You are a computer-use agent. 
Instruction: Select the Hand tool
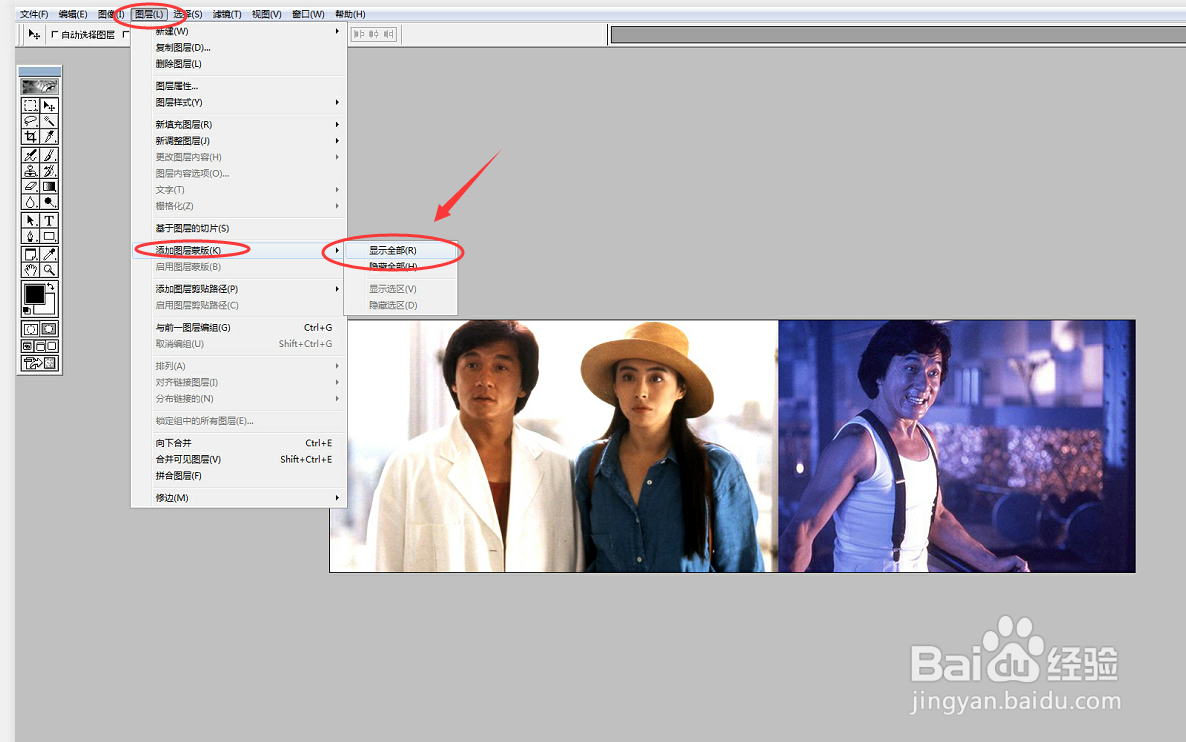(30, 270)
